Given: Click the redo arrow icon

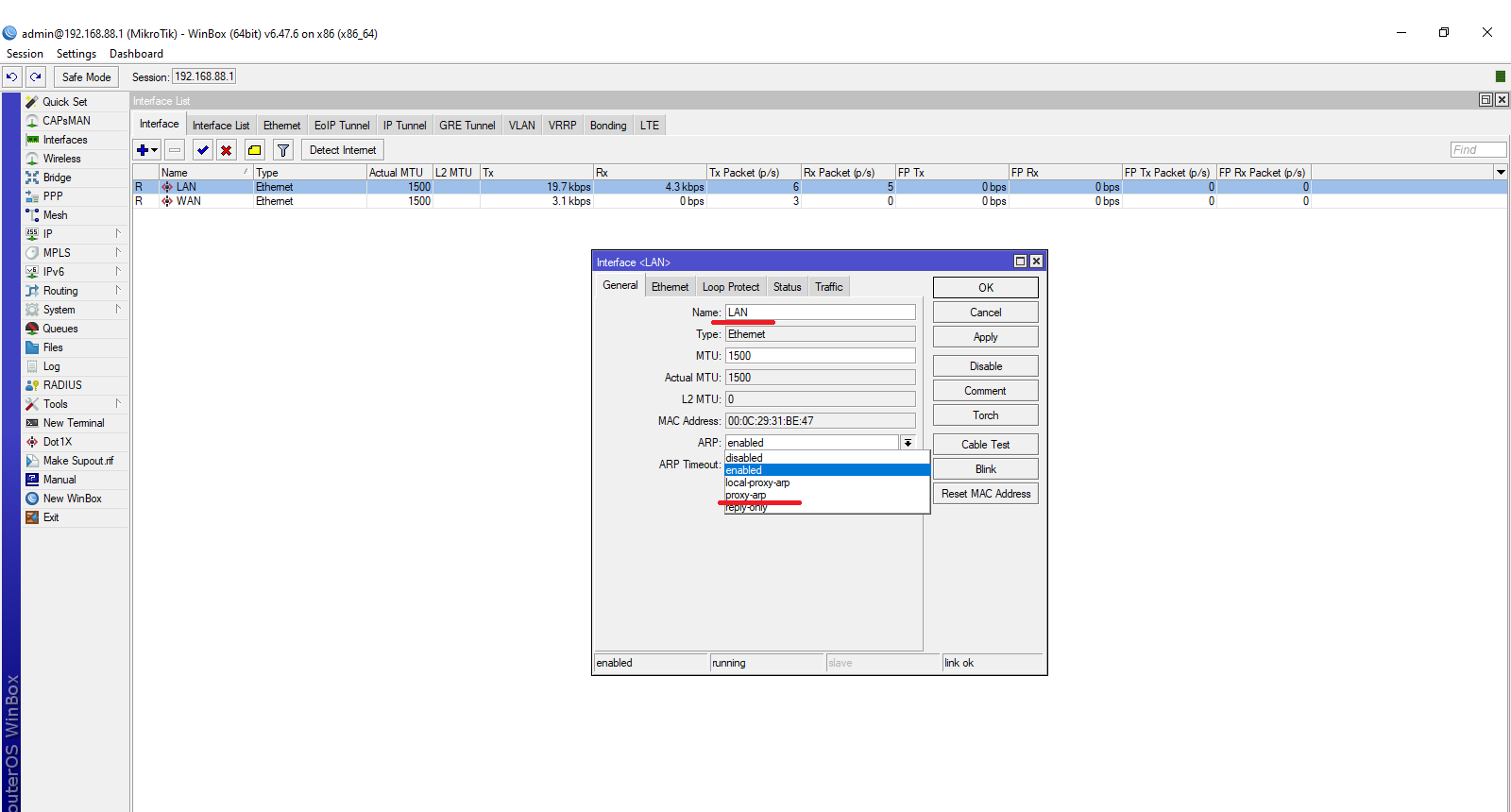Looking at the screenshot, I should tap(36, 76).
